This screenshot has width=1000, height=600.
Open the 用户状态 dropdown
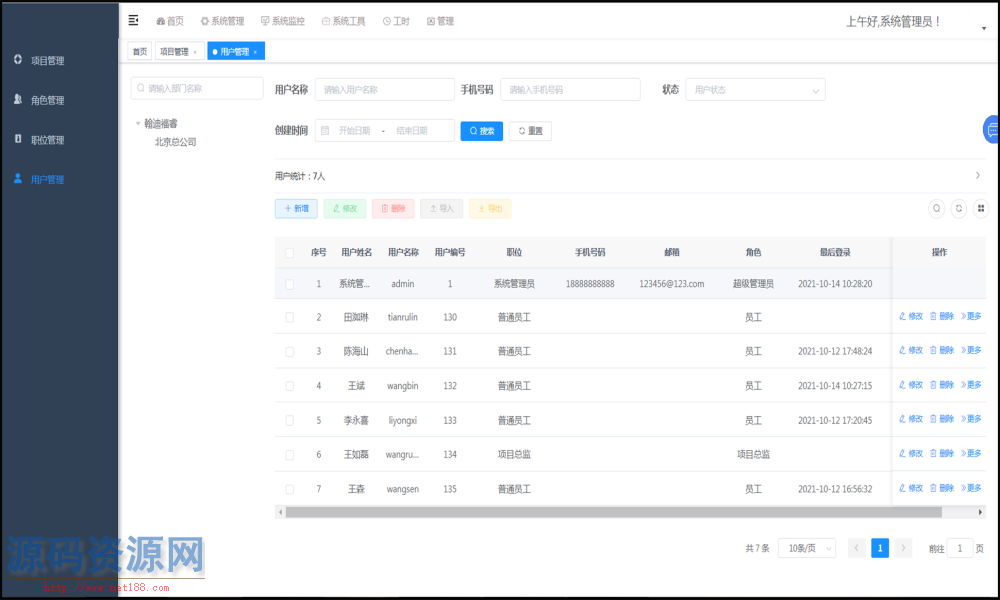(x=755, y=90)
